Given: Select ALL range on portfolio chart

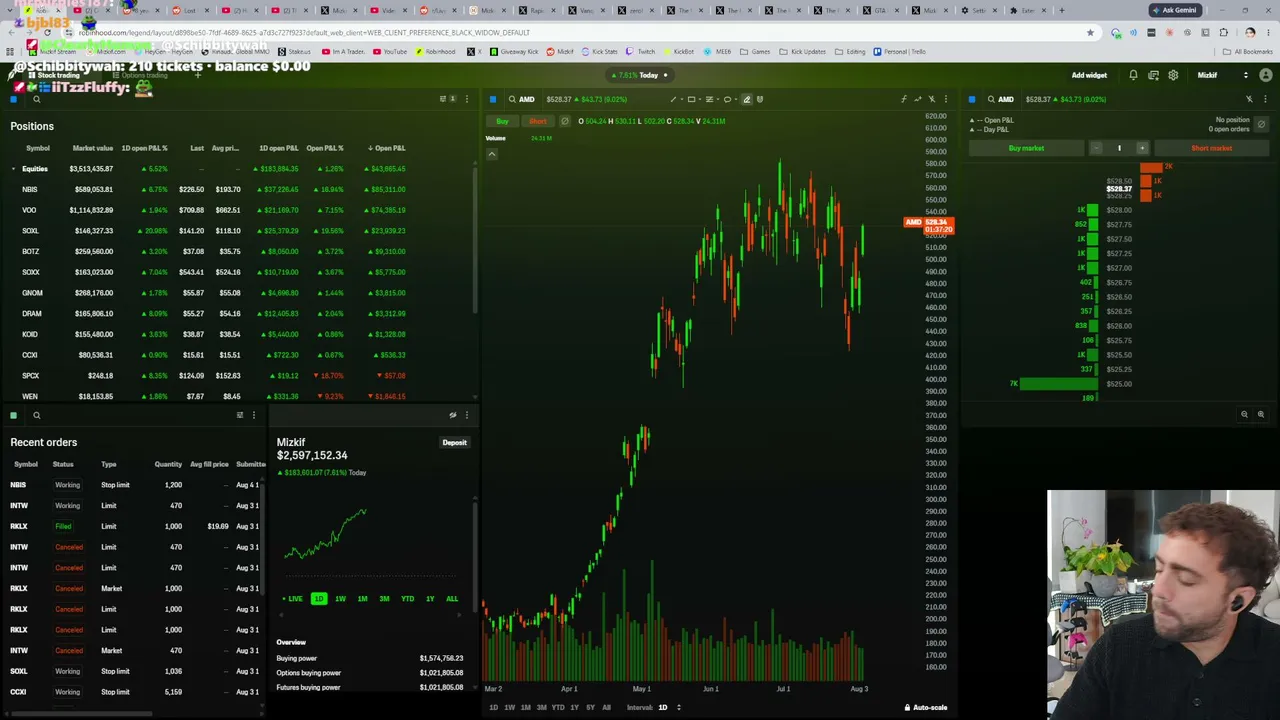Looking at the screenshot, I should click(x=452, y=599).
